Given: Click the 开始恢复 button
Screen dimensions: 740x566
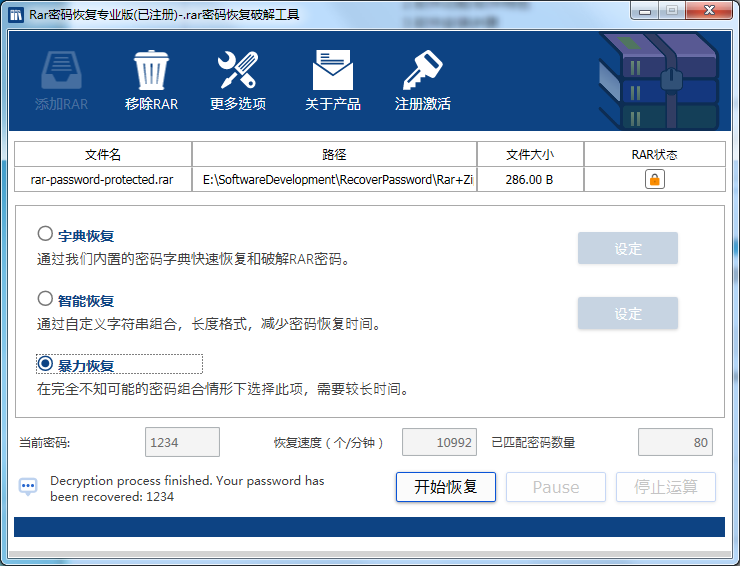Looking at the screenshot, I should click(446, 487).
